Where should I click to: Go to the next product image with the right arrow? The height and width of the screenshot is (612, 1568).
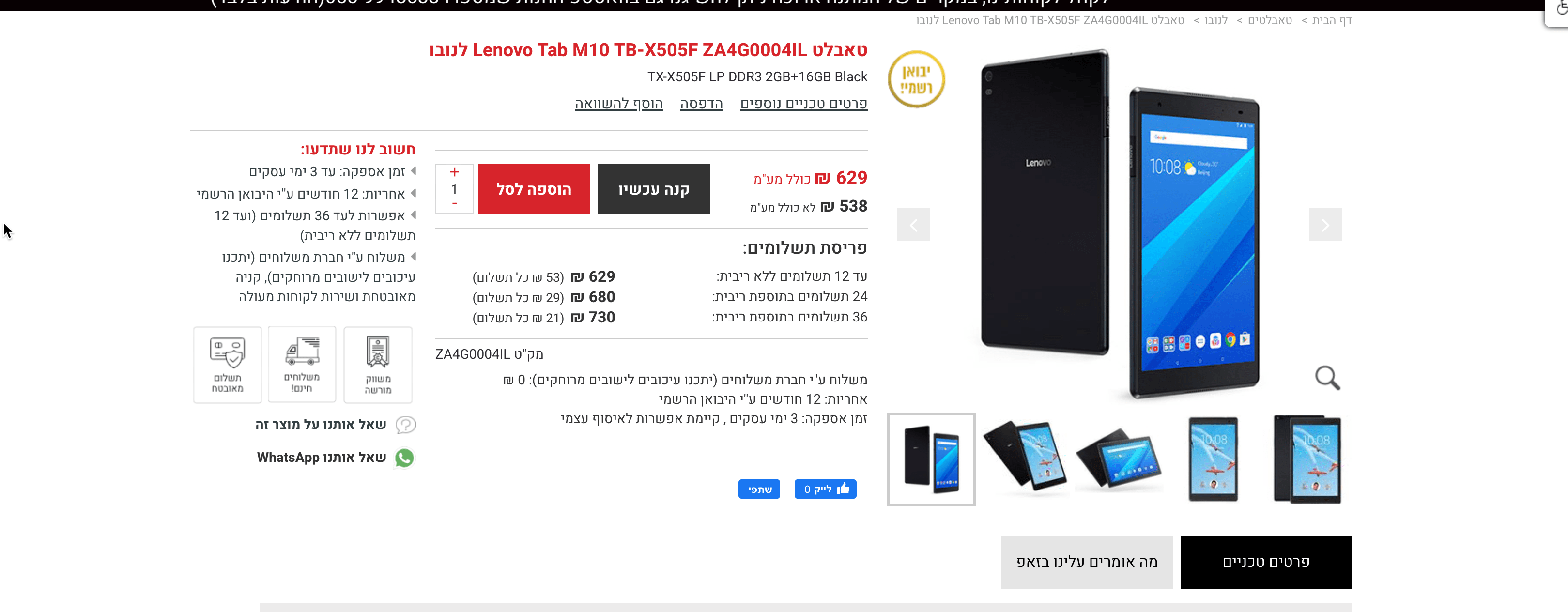click(1325, 225)
